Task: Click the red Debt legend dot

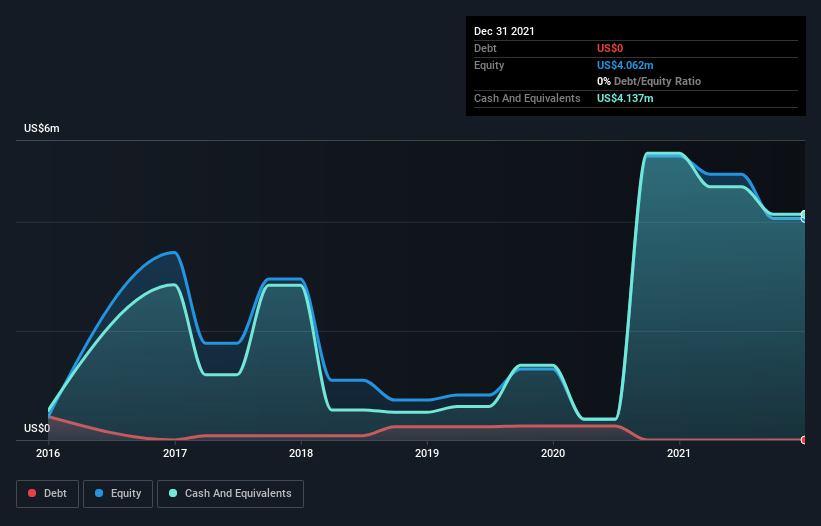Action: (x=32, y=493)
